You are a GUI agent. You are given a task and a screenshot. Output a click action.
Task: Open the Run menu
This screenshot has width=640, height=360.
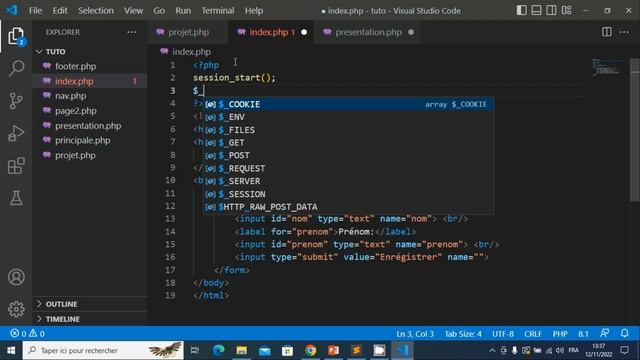183,11
